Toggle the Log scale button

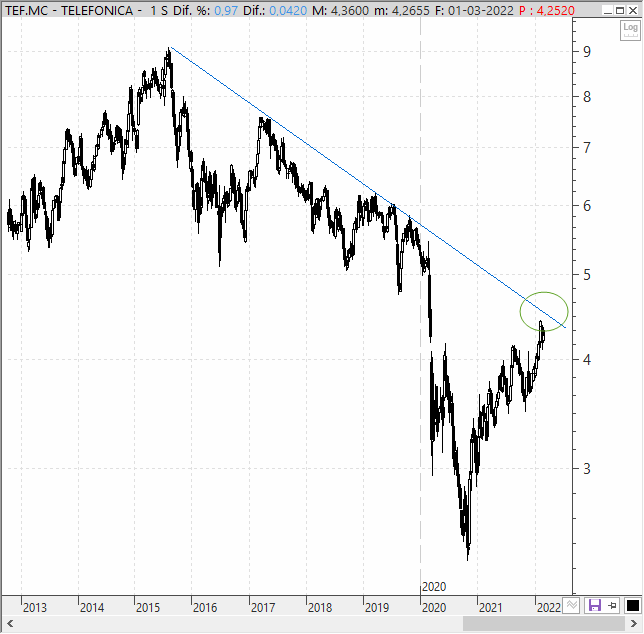[x=630, y=30]
